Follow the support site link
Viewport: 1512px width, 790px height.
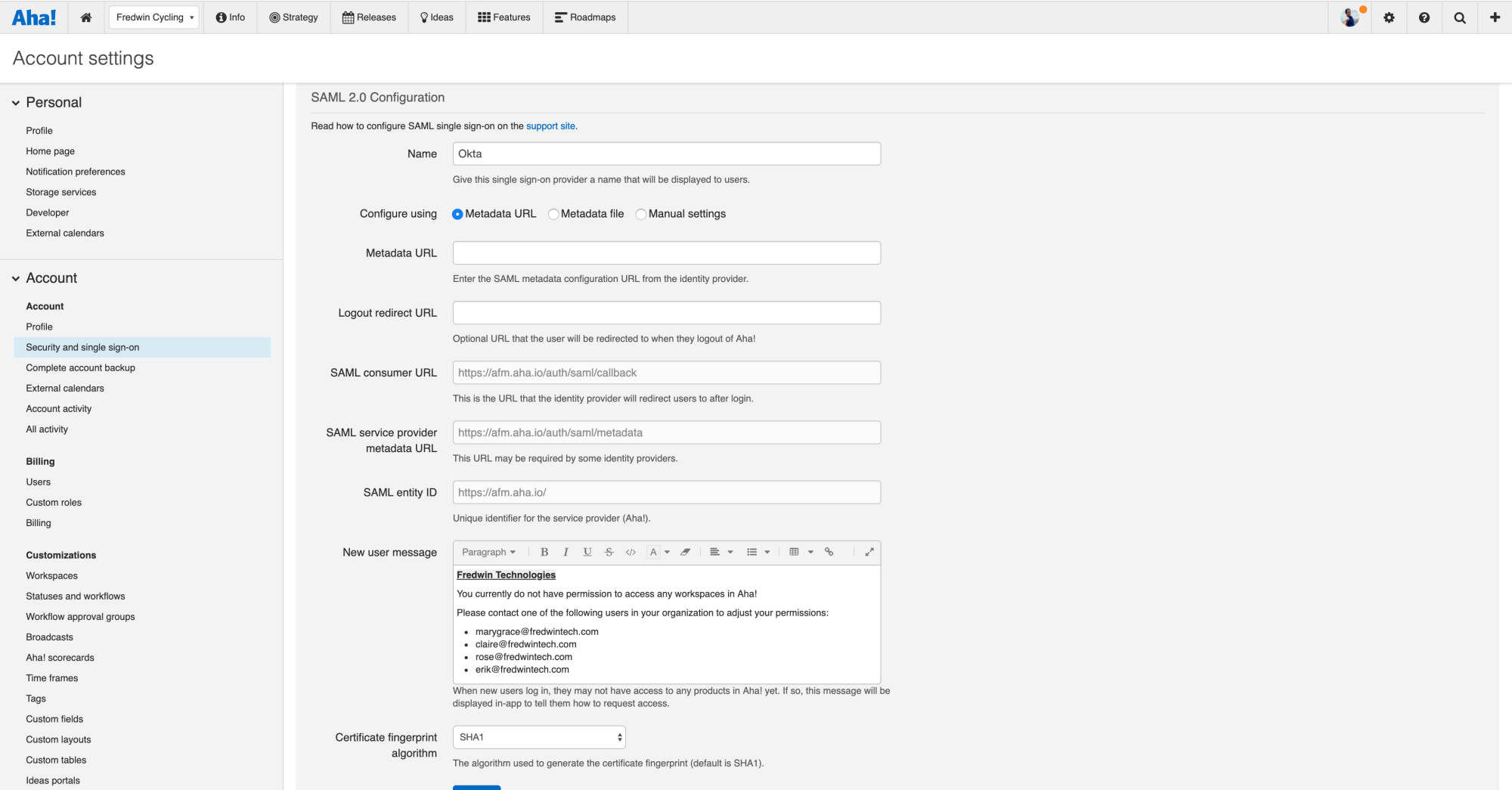[550, 126]
